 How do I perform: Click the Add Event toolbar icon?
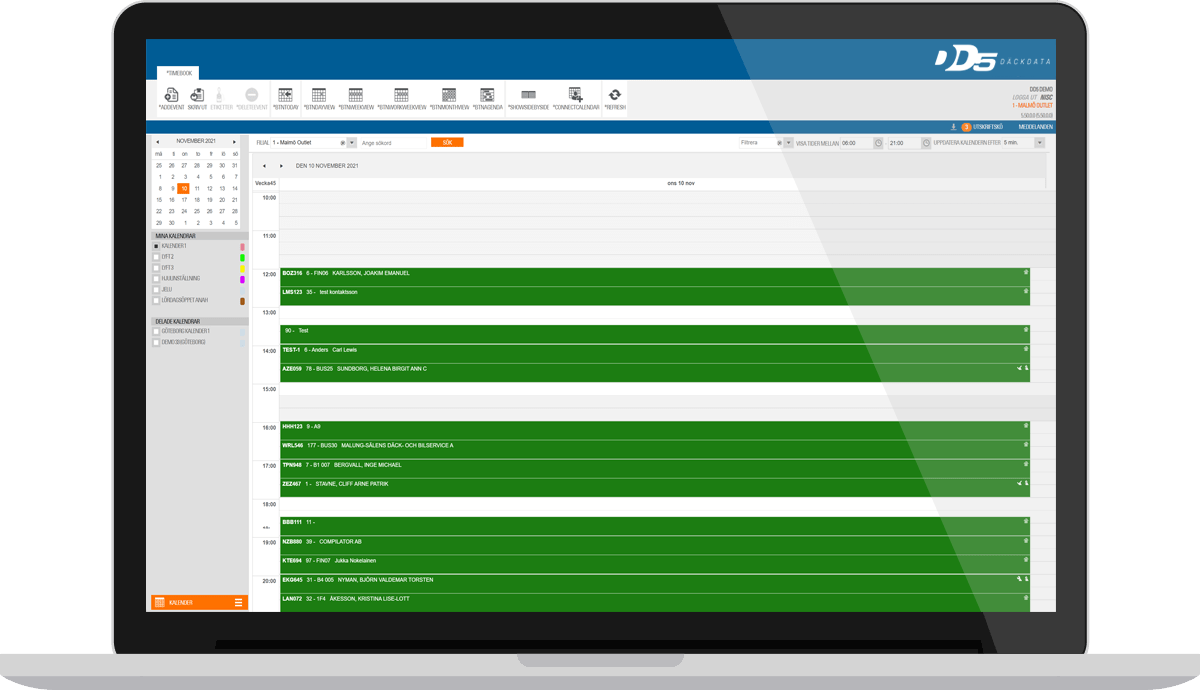click(171, 96)
